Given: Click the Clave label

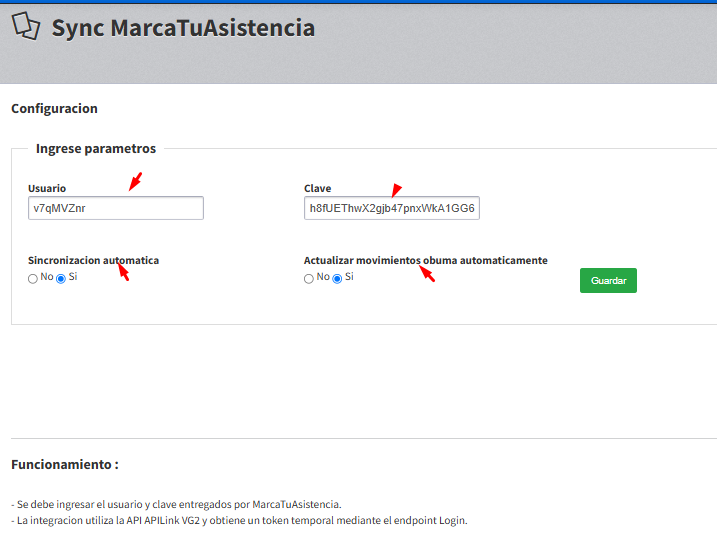Looking at the screenshot, I should pos(317,188).
